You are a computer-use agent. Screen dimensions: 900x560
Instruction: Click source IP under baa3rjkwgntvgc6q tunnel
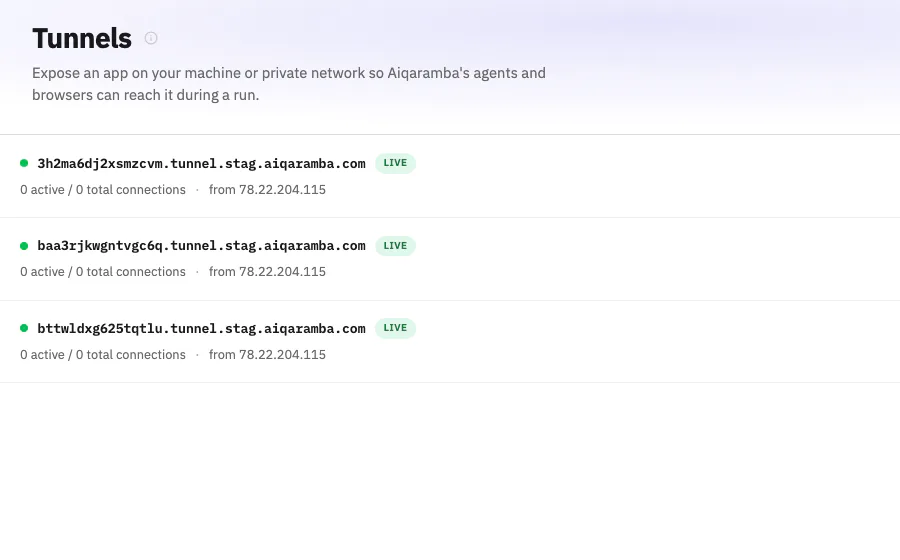tap(267, 272)
